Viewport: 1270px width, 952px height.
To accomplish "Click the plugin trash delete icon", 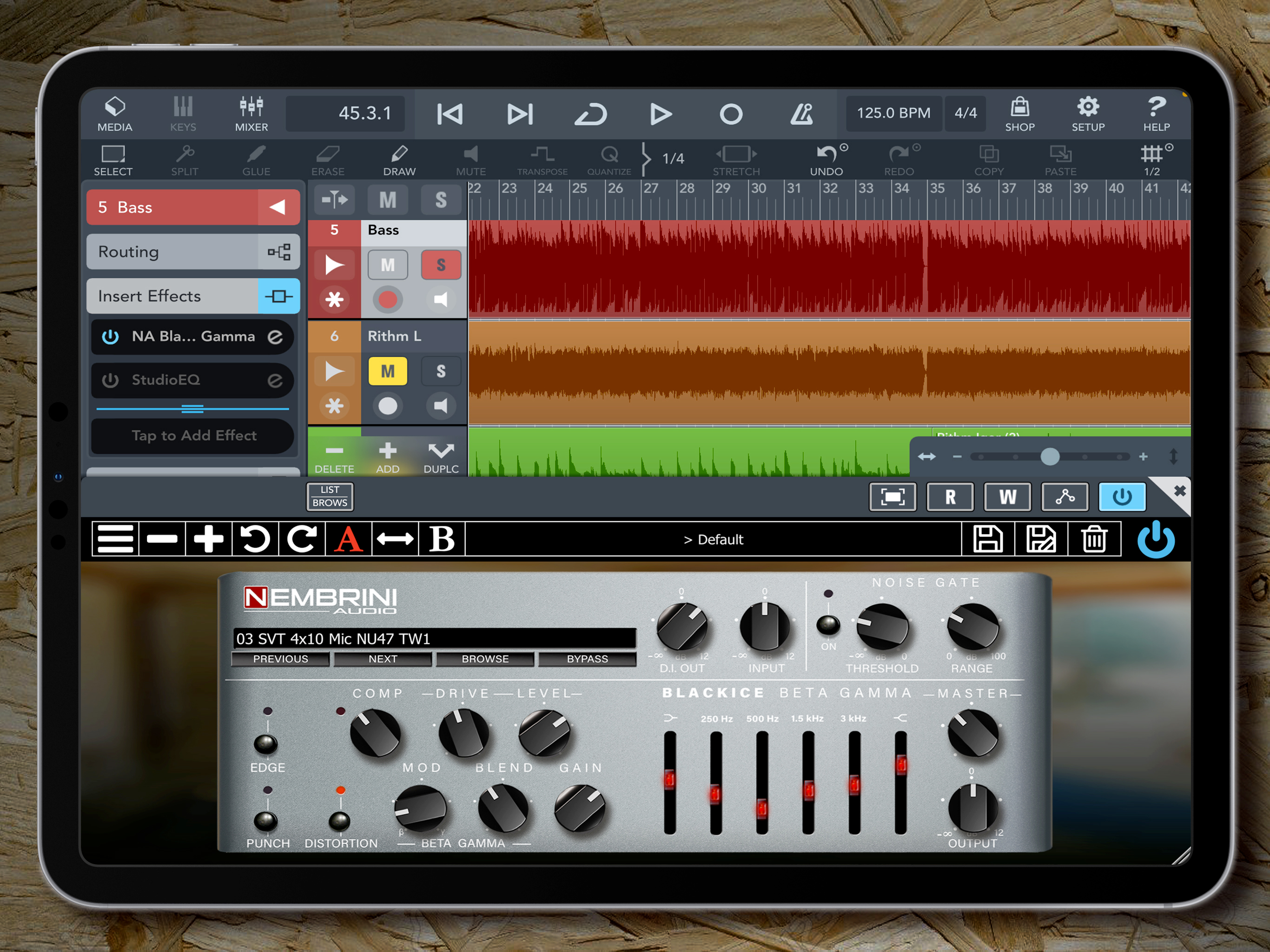I will tap(1094, 539).
